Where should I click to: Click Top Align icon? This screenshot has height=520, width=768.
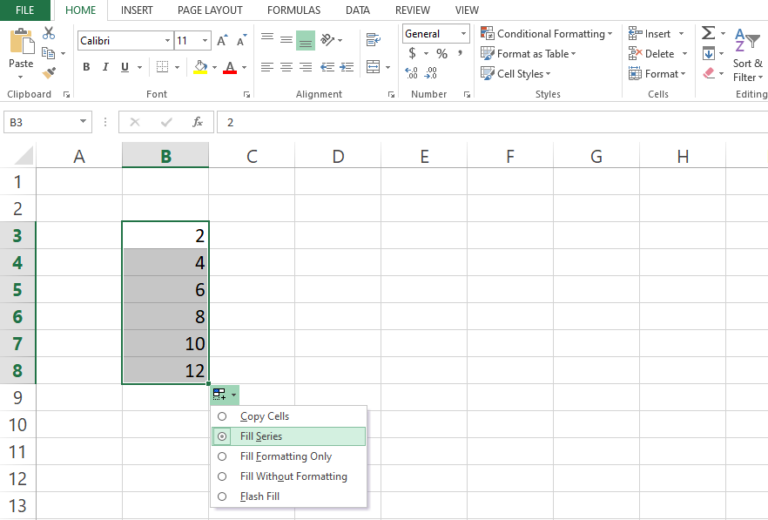[267, 38]
